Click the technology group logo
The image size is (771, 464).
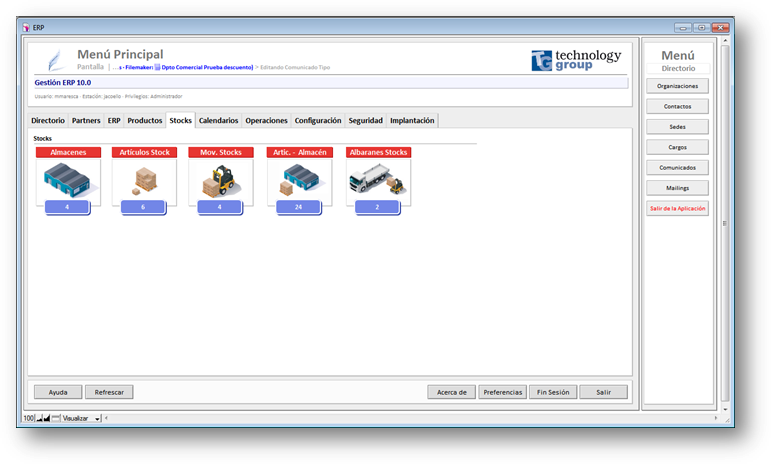576,60
